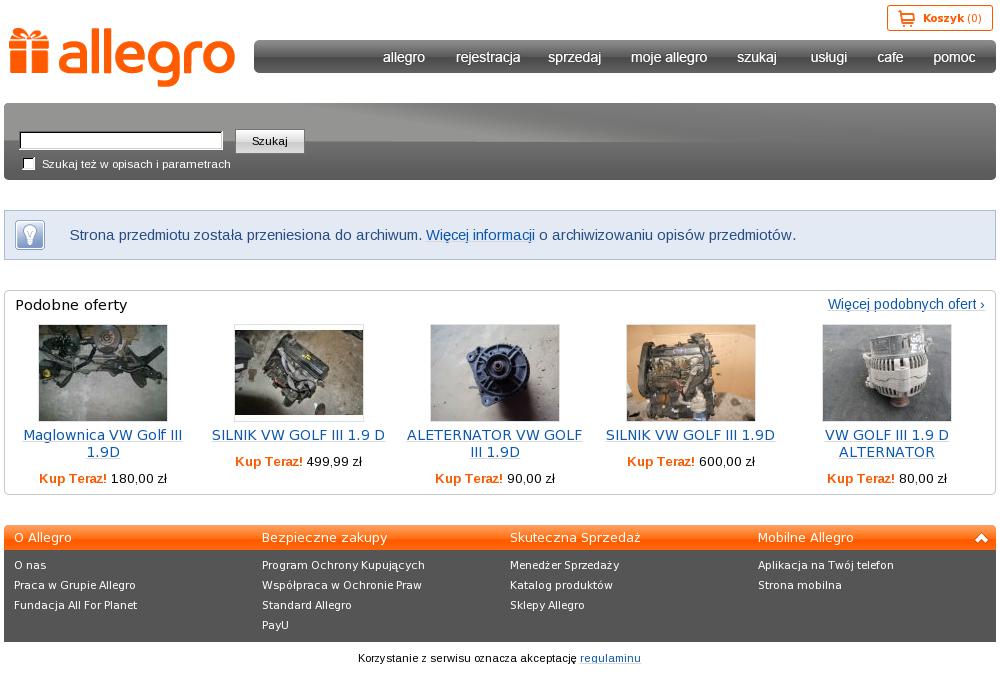Screen dimensions: 1000x678
Task: Open Program Ochrony Kupujących link
Action: [343, 565]
